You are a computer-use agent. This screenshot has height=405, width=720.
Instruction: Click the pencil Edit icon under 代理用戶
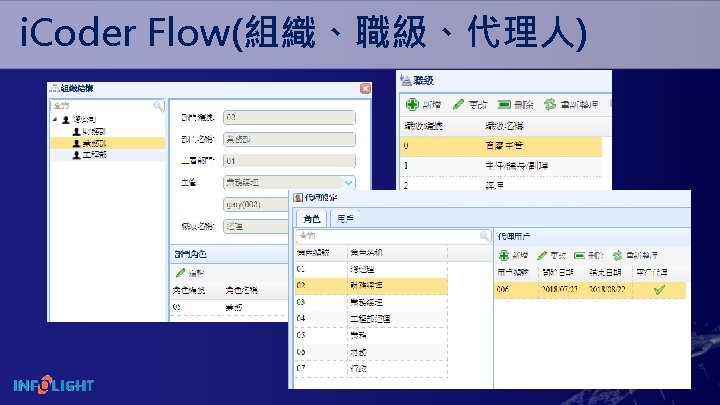(542, 255)
